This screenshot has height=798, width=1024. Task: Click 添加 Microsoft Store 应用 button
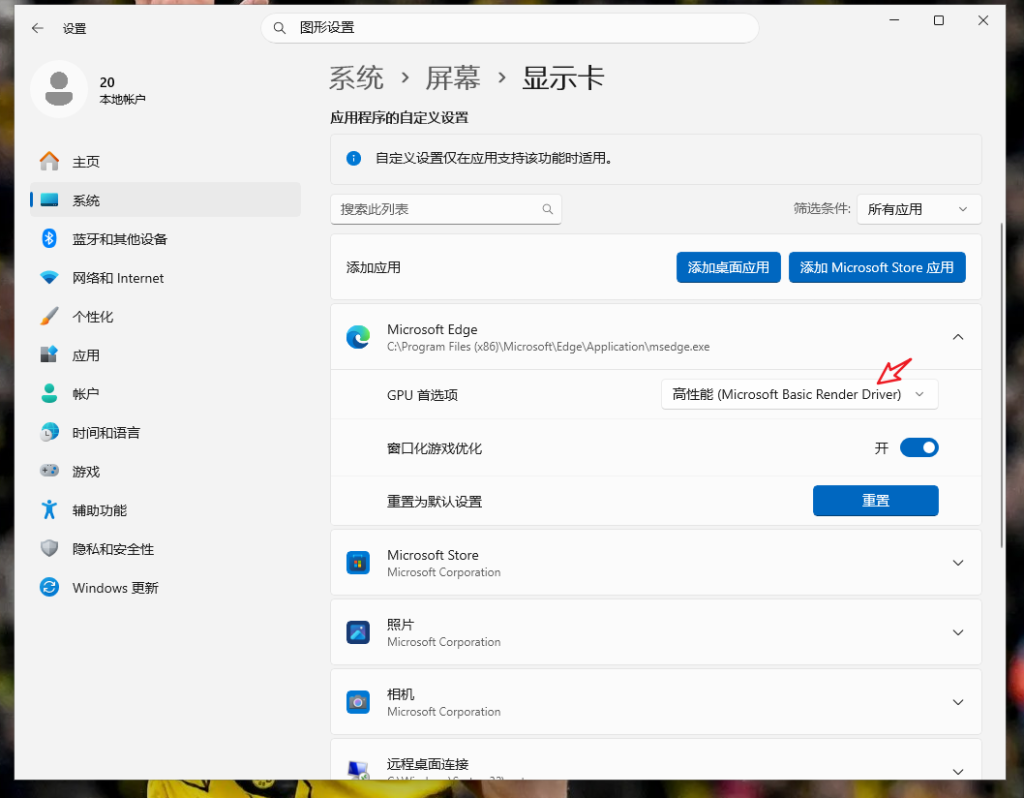[x=876, y=267]
